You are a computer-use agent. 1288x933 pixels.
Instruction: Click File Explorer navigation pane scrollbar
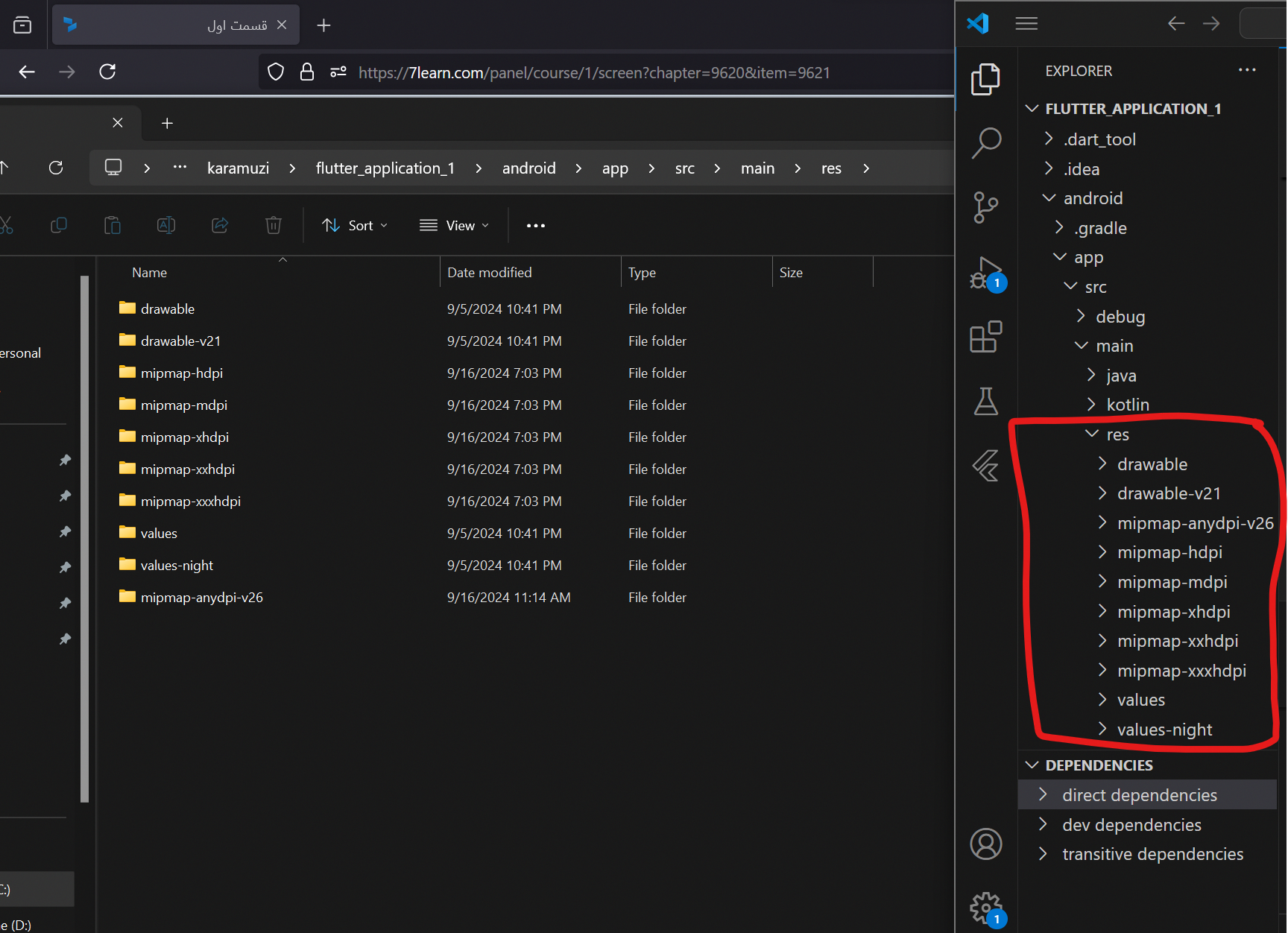[x=84, y=539]
